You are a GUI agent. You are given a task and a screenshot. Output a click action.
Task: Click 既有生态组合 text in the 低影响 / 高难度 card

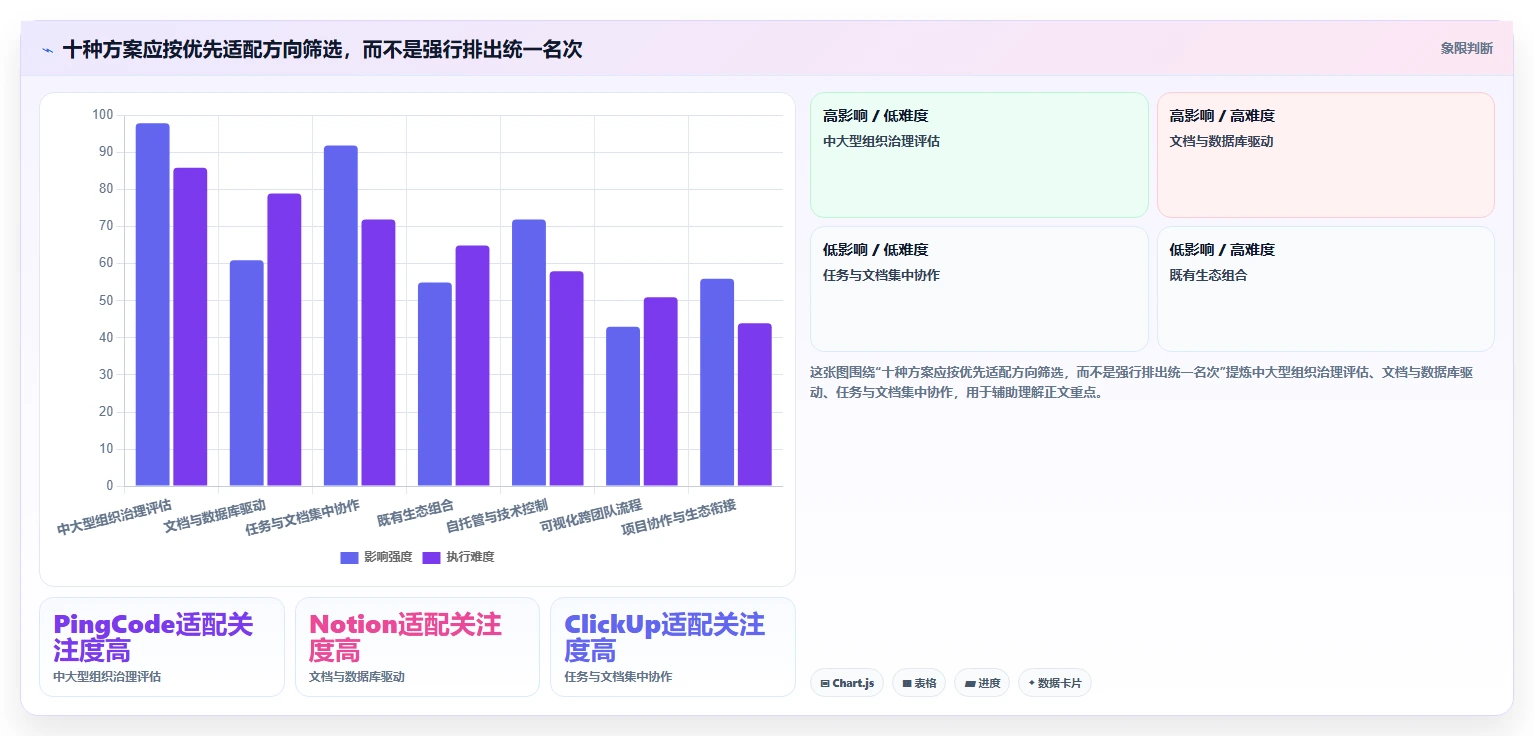pyautogui.click(x=1208, y=275)
